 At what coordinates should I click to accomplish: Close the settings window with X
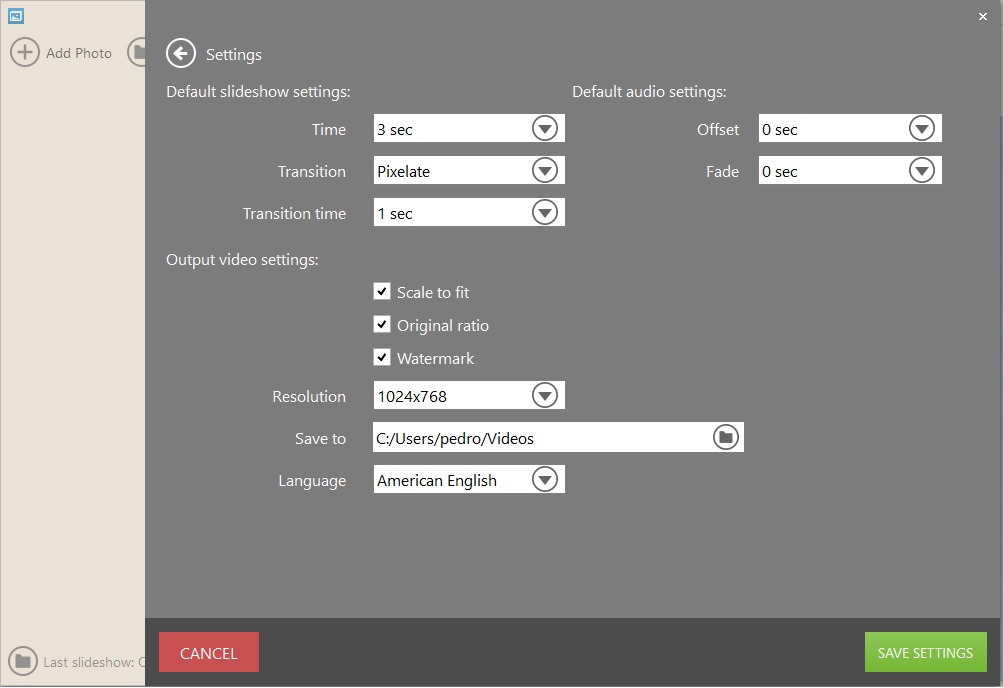tap(981, 16)
